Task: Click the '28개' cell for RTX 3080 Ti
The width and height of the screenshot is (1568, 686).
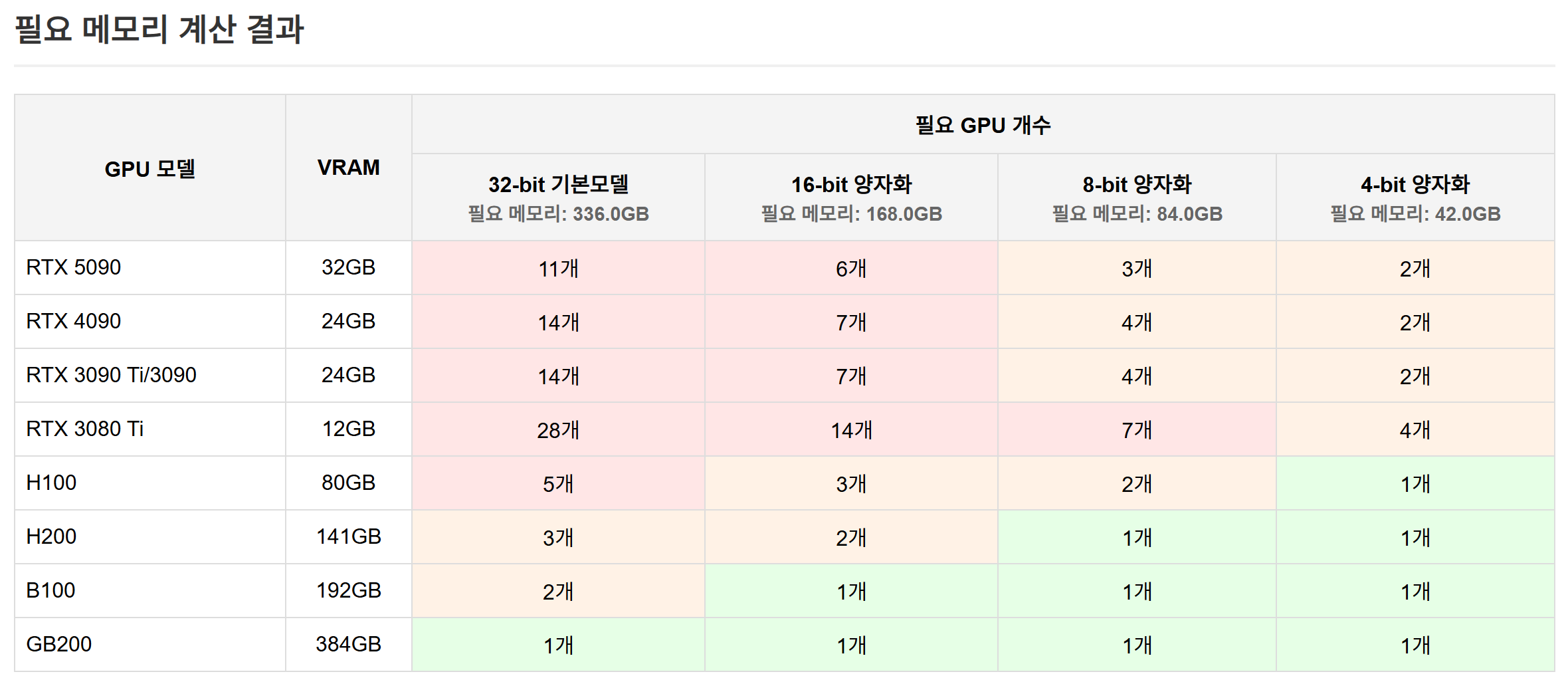Action: (x=559, y=429)
